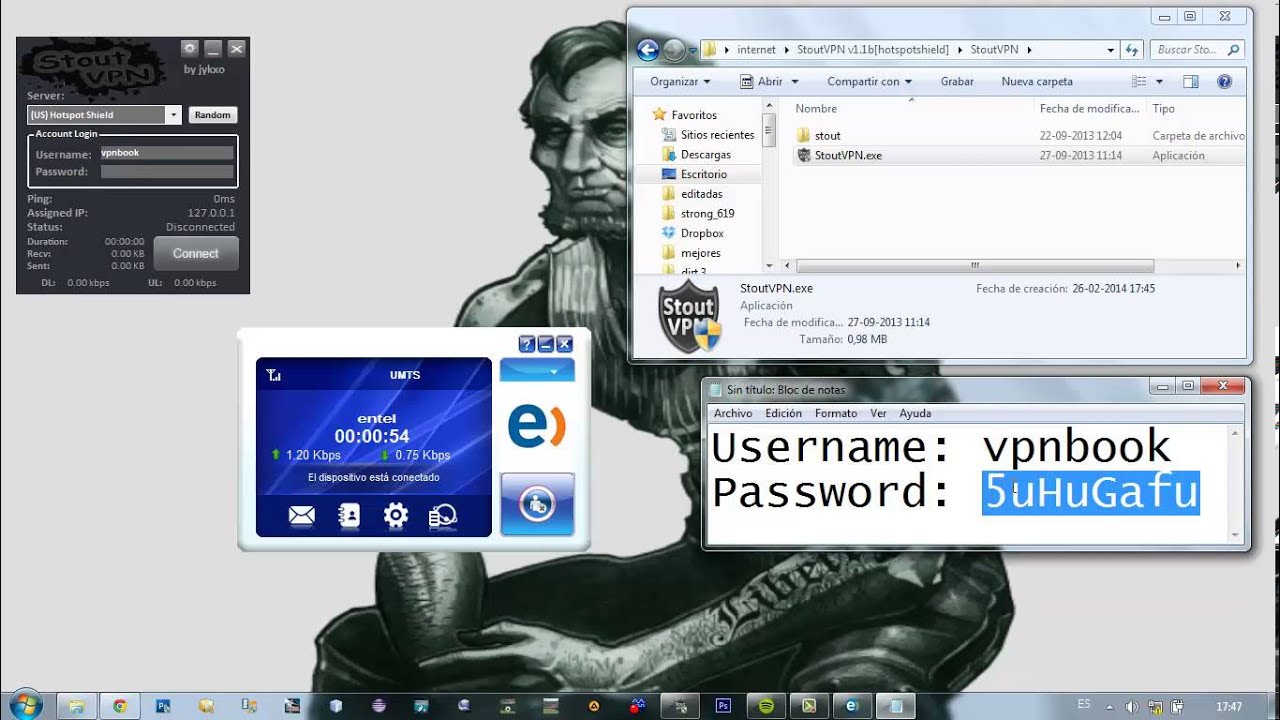The height and width of the screenshot is (720, 1280).
Task: Click the entel 'e' logo
Action: click(x=537, y=427)
